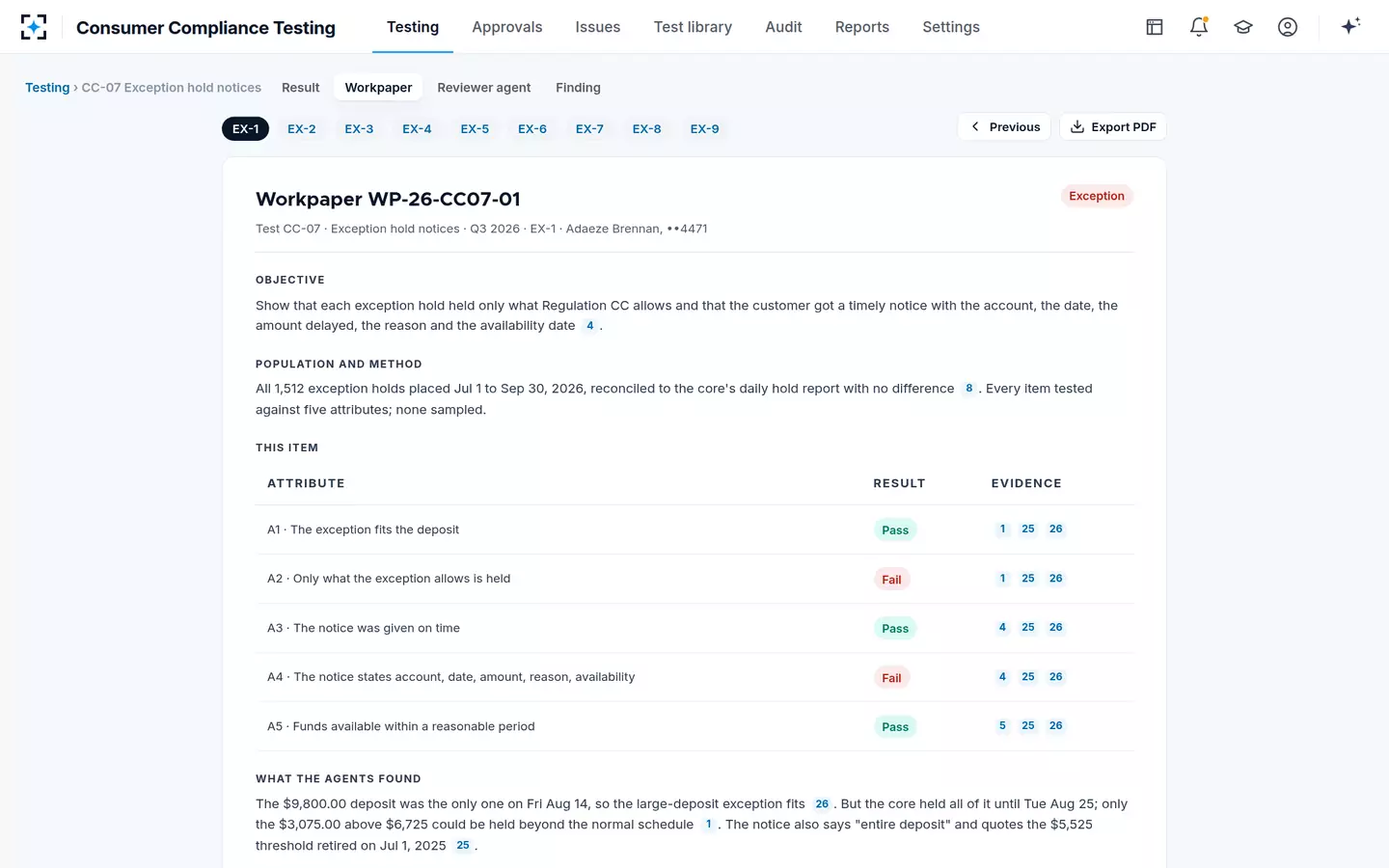
Task: Open the Audit navigation tab
Action: click(783, 27)
